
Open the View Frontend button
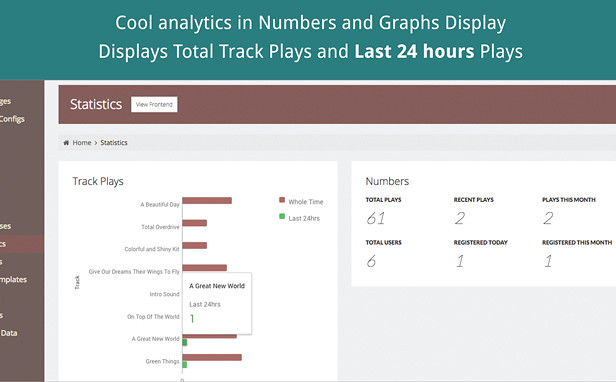click(x=154, y=105)
